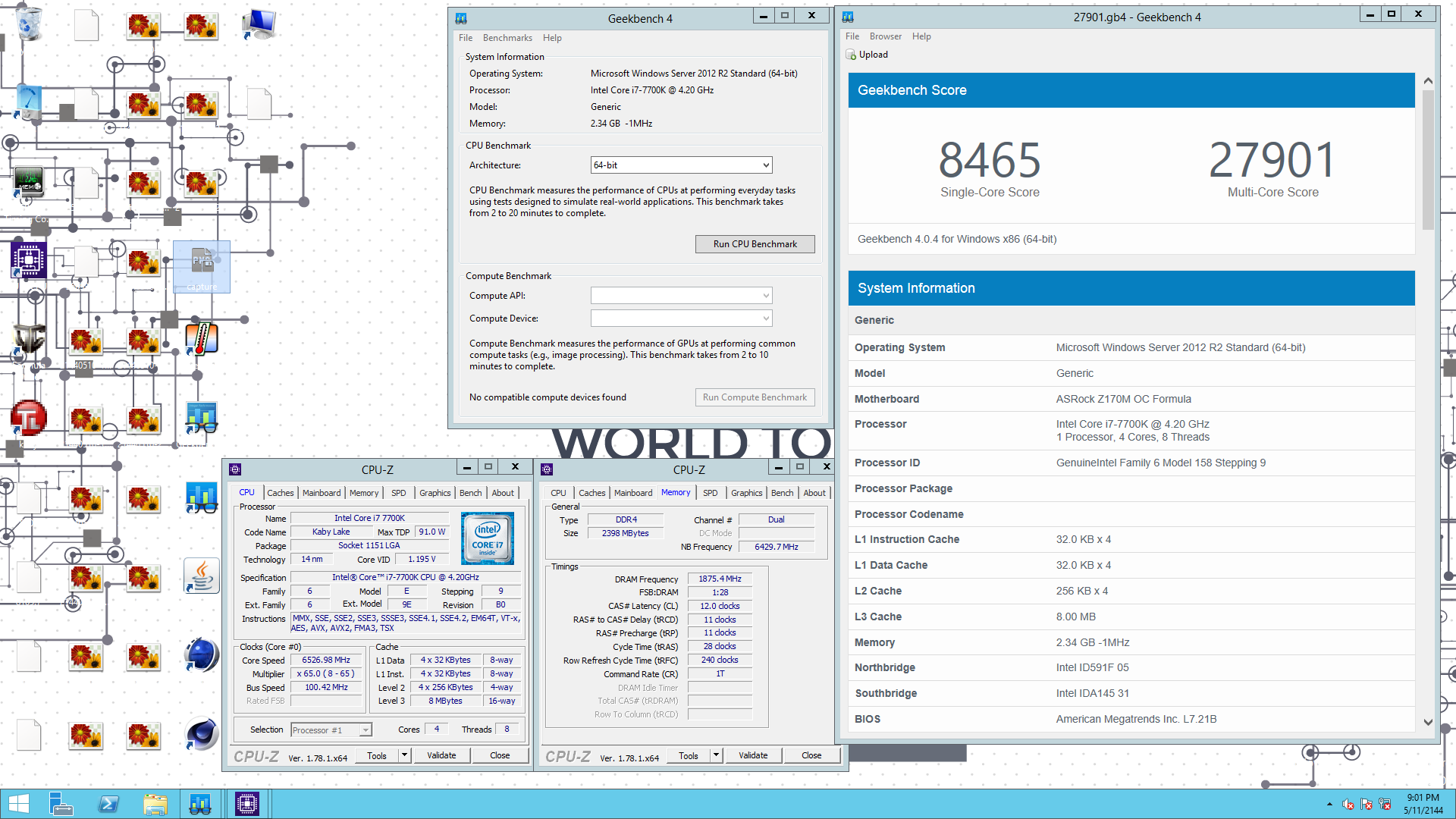Click the Geekbench 4 benchmark window title icon
Viewport: 1456px width, 819px height.
(461, 18)
